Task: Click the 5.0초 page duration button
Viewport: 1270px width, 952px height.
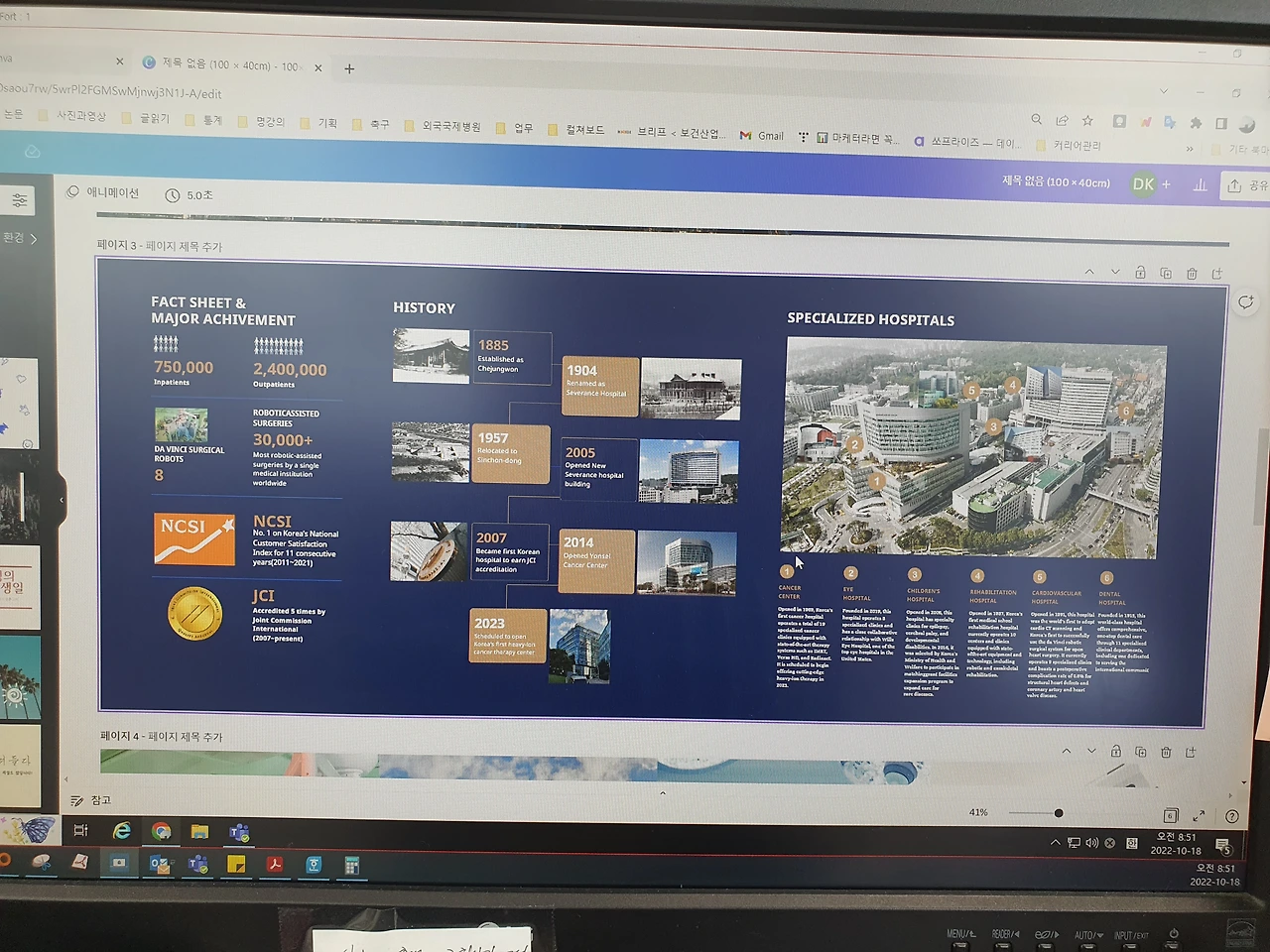Action: pos(190,195)
